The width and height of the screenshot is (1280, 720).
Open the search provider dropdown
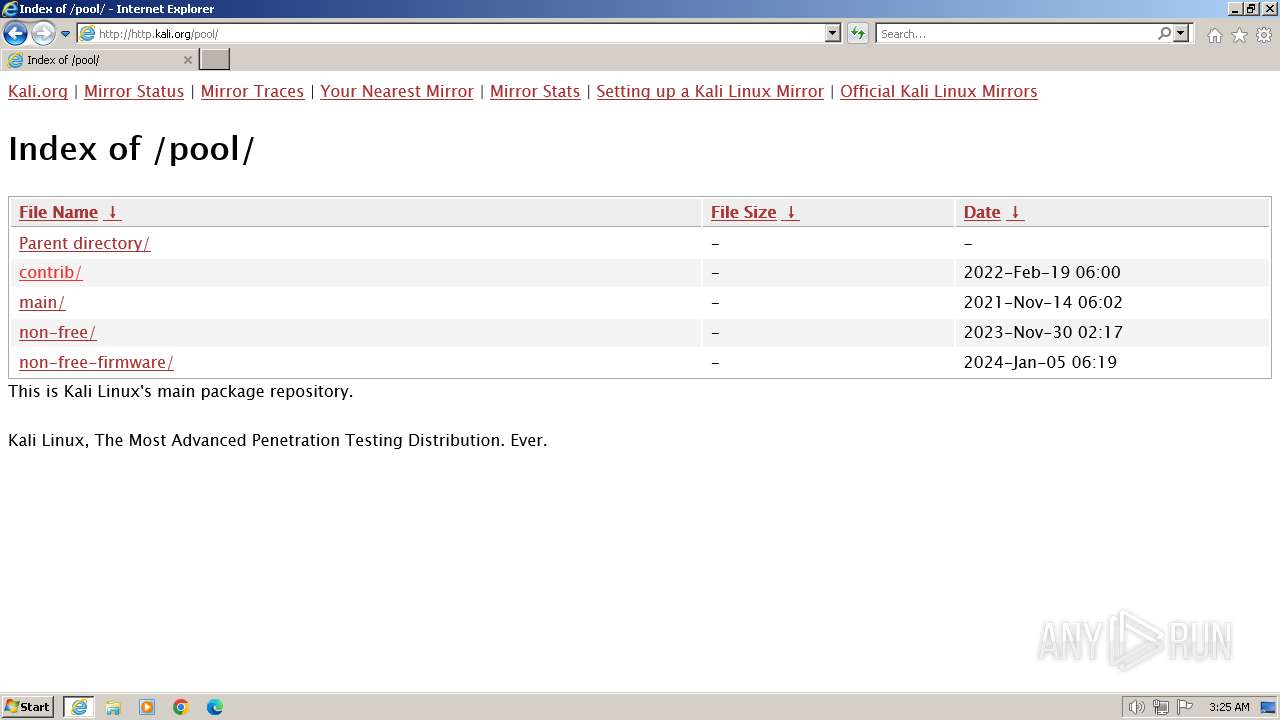[x=1181, y=33]
